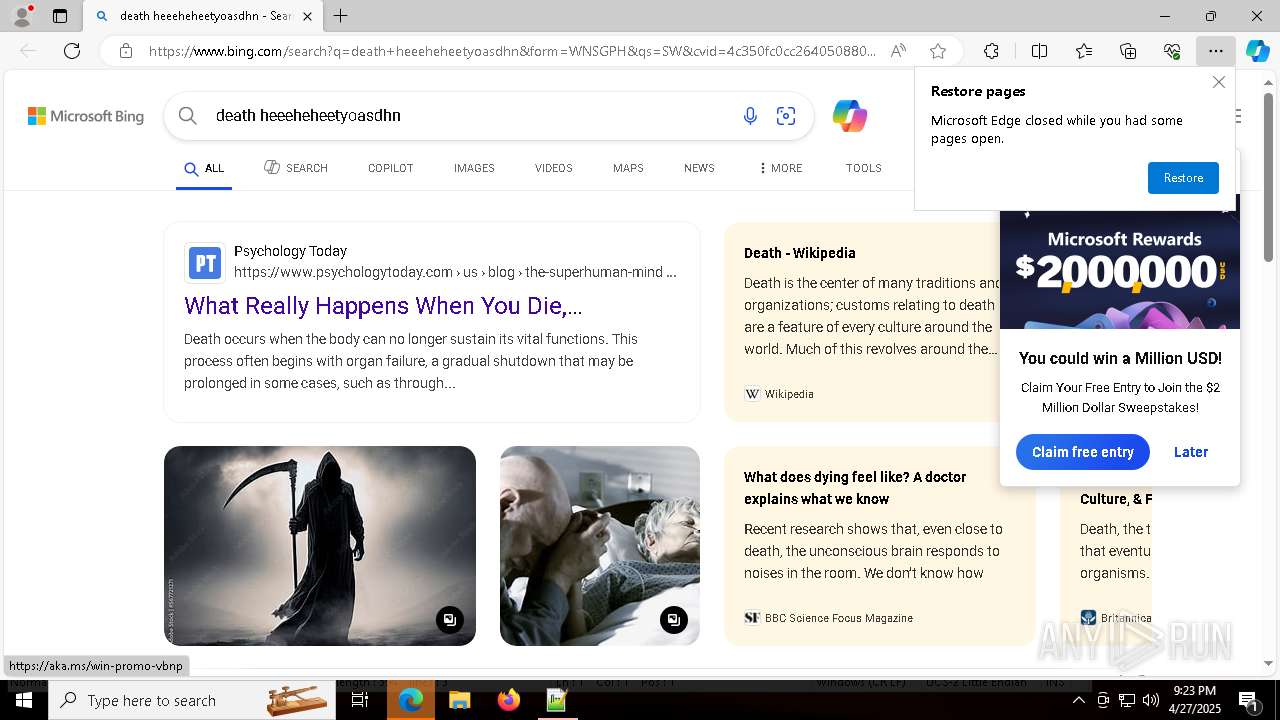Open 'What does dying feel like?' article

[x=855, y=488]
